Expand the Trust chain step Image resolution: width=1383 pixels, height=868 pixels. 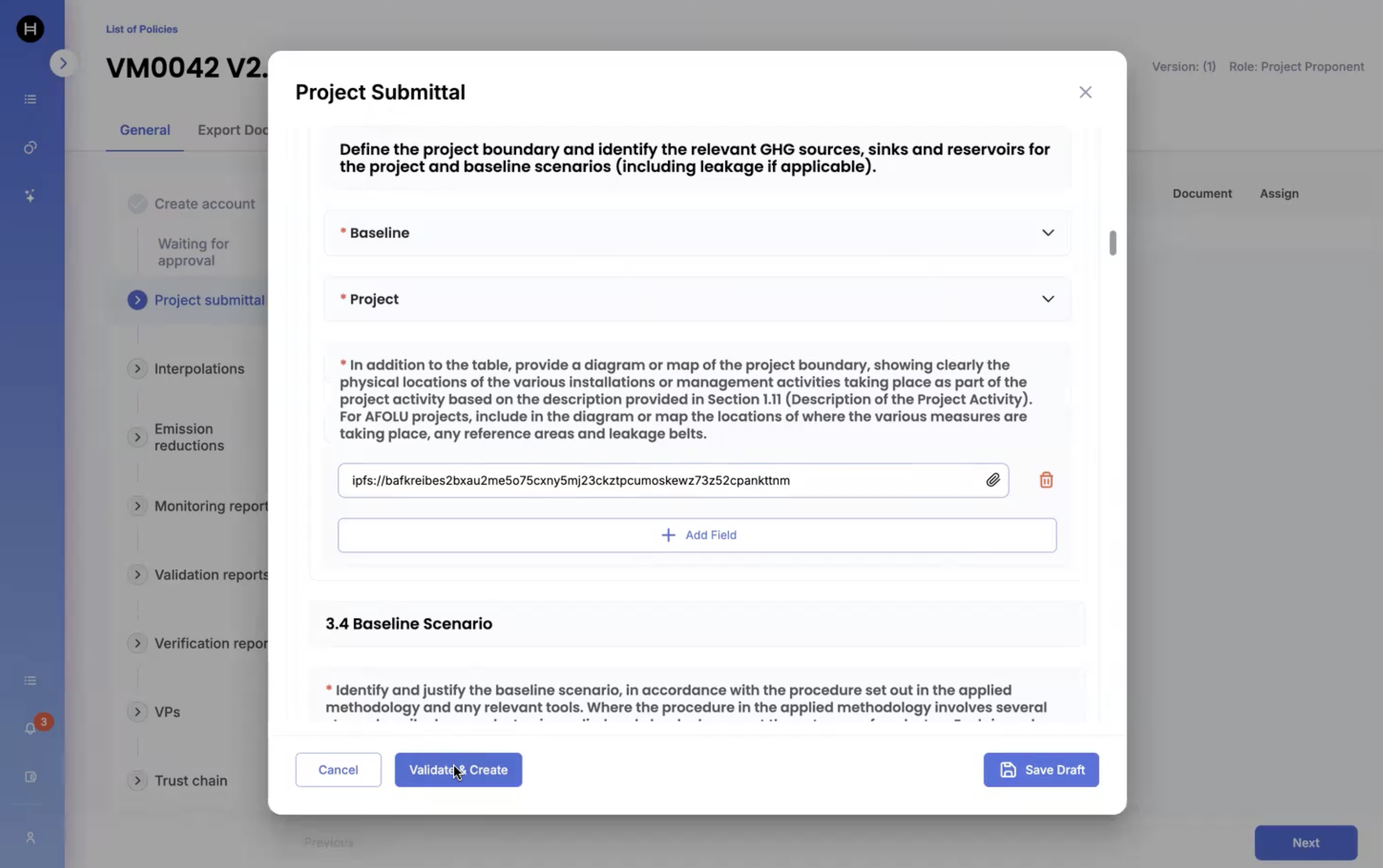click(x=137, y=780)
